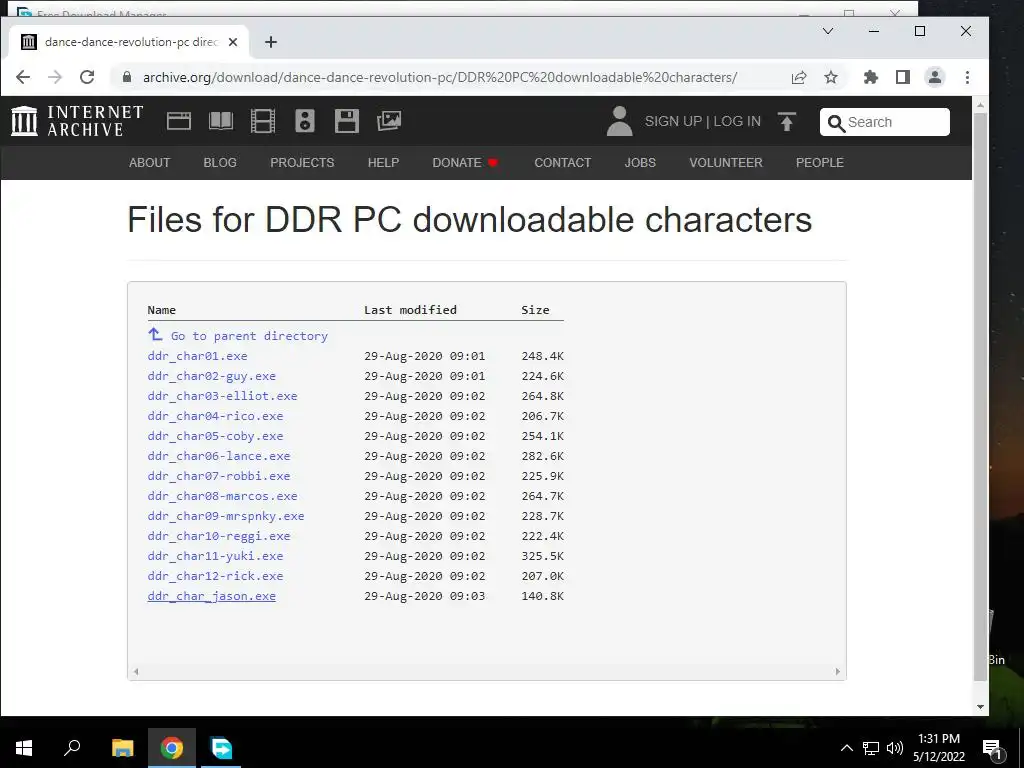Open Images picture icon
This screenshot has width=1024, height=768.
coord(389,121)
